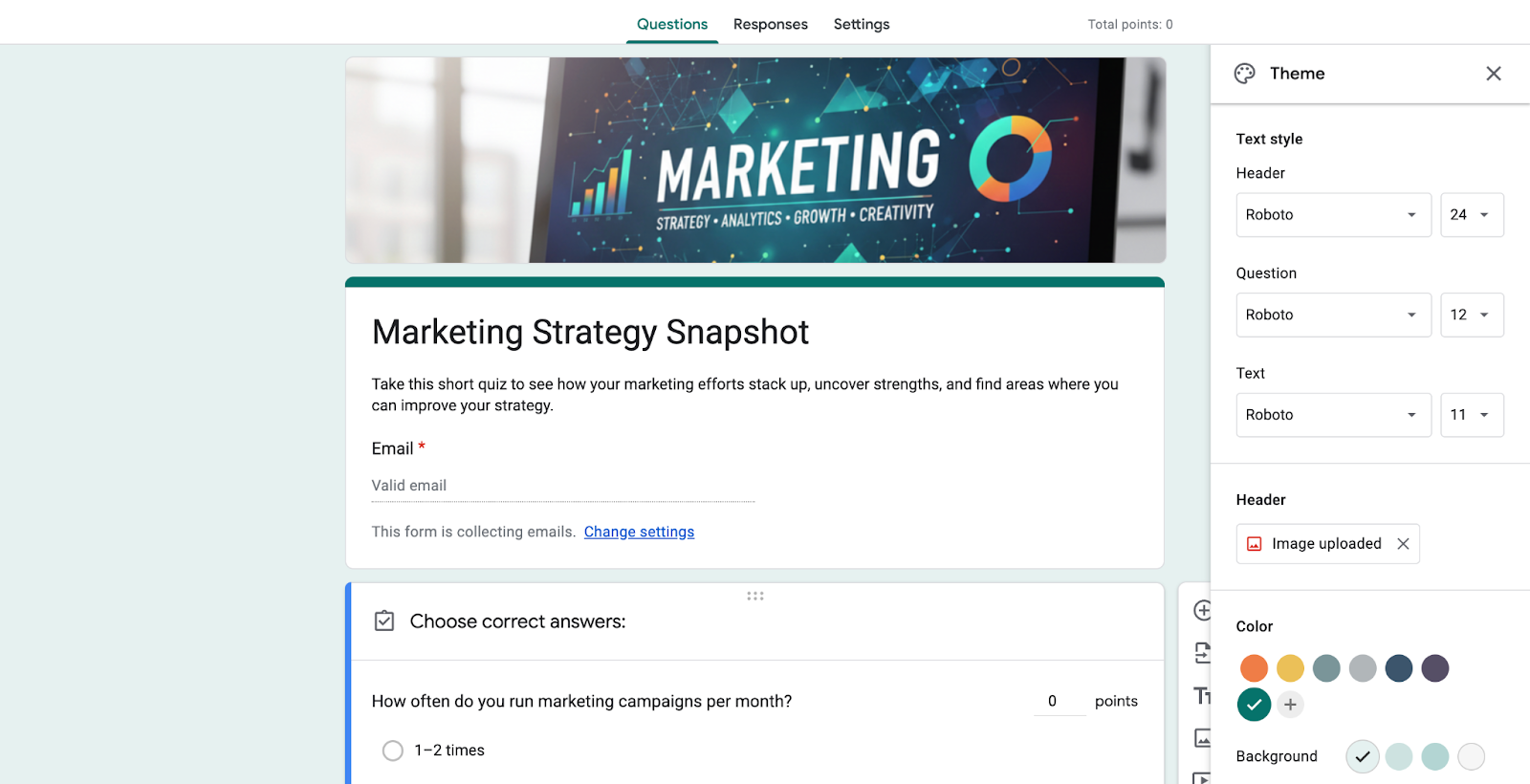This screenshot has width=1530, height=784.
Task: Open the Text font Roboto dropdown
Action: (1333, 415)
